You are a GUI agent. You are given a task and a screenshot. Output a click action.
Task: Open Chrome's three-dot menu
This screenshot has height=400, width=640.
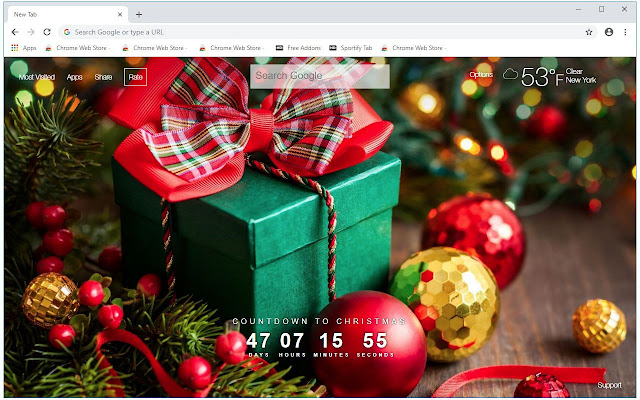click(625, 32)
